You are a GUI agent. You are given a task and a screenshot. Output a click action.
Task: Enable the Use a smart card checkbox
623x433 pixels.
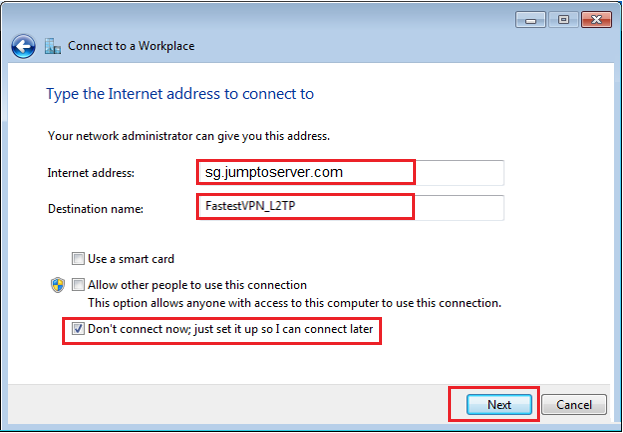pyautogui.click(x=78, y=259)
